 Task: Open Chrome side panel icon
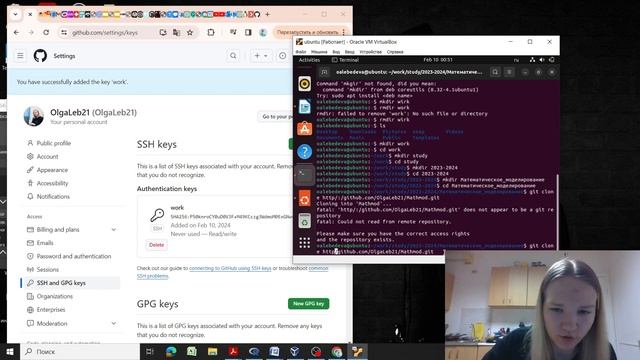click(x=248, y=32)
